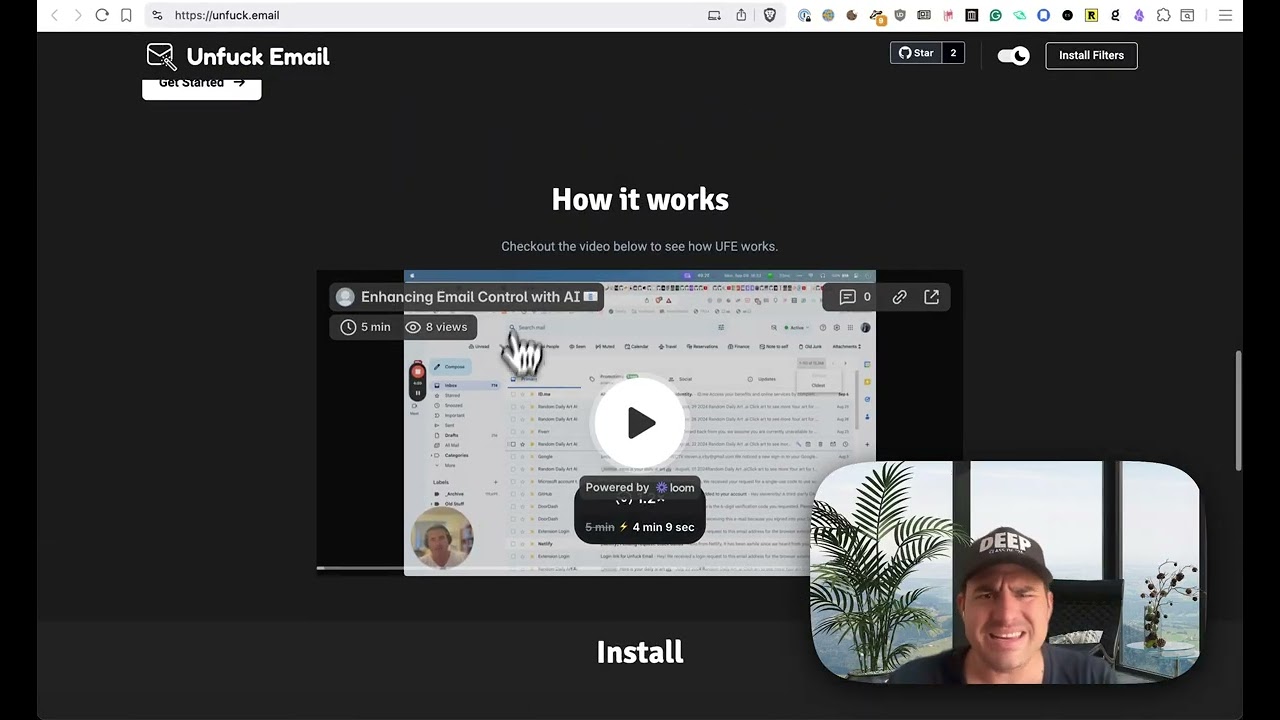Click the Unfuck Email envelope logo

[161, 57]
